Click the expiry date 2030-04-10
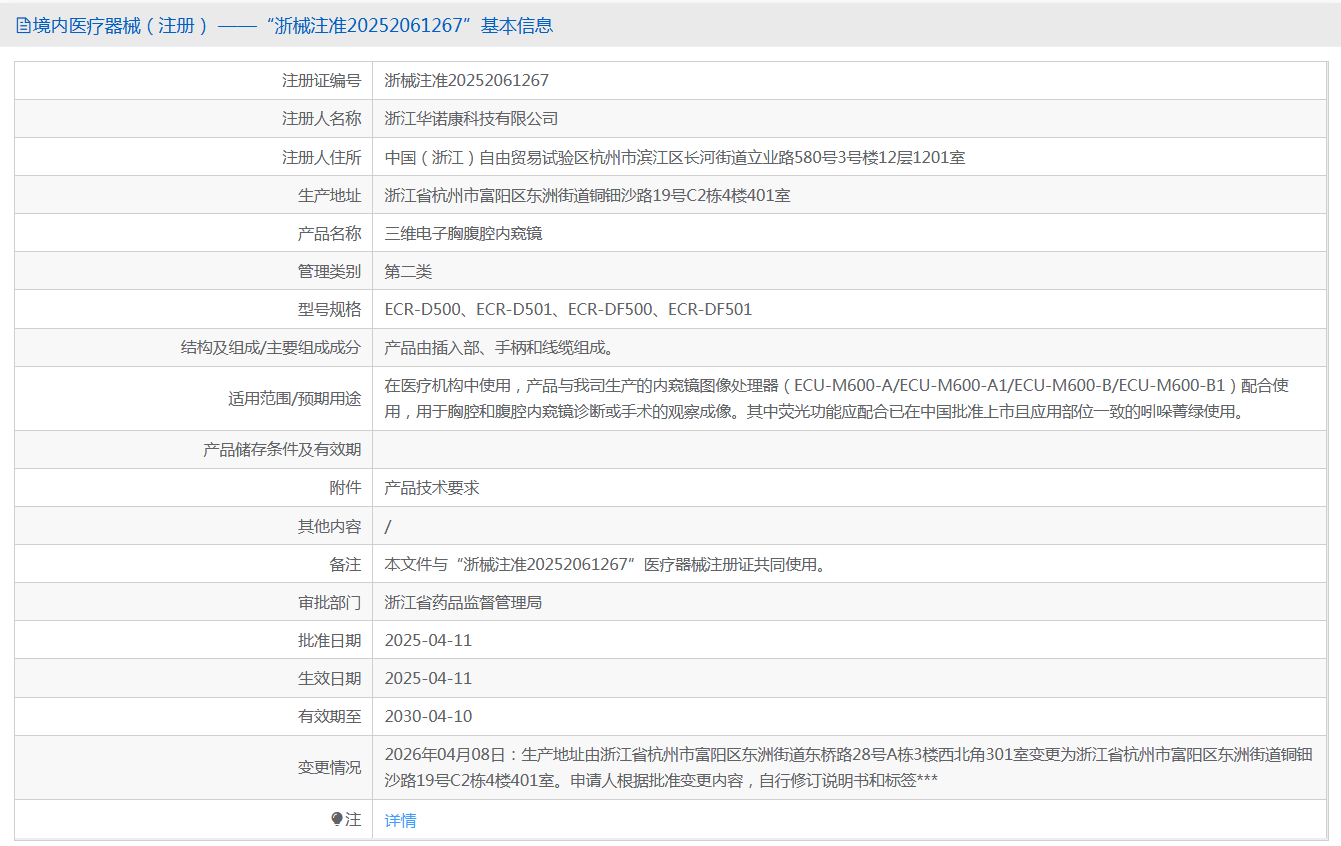Screen dimensions: 1341x846 pos(428,716)
